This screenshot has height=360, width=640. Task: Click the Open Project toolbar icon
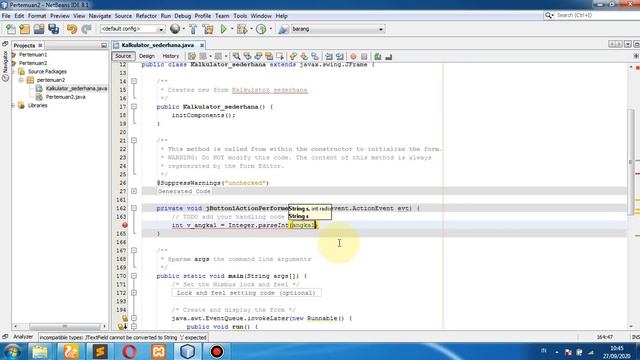[39, 29]
